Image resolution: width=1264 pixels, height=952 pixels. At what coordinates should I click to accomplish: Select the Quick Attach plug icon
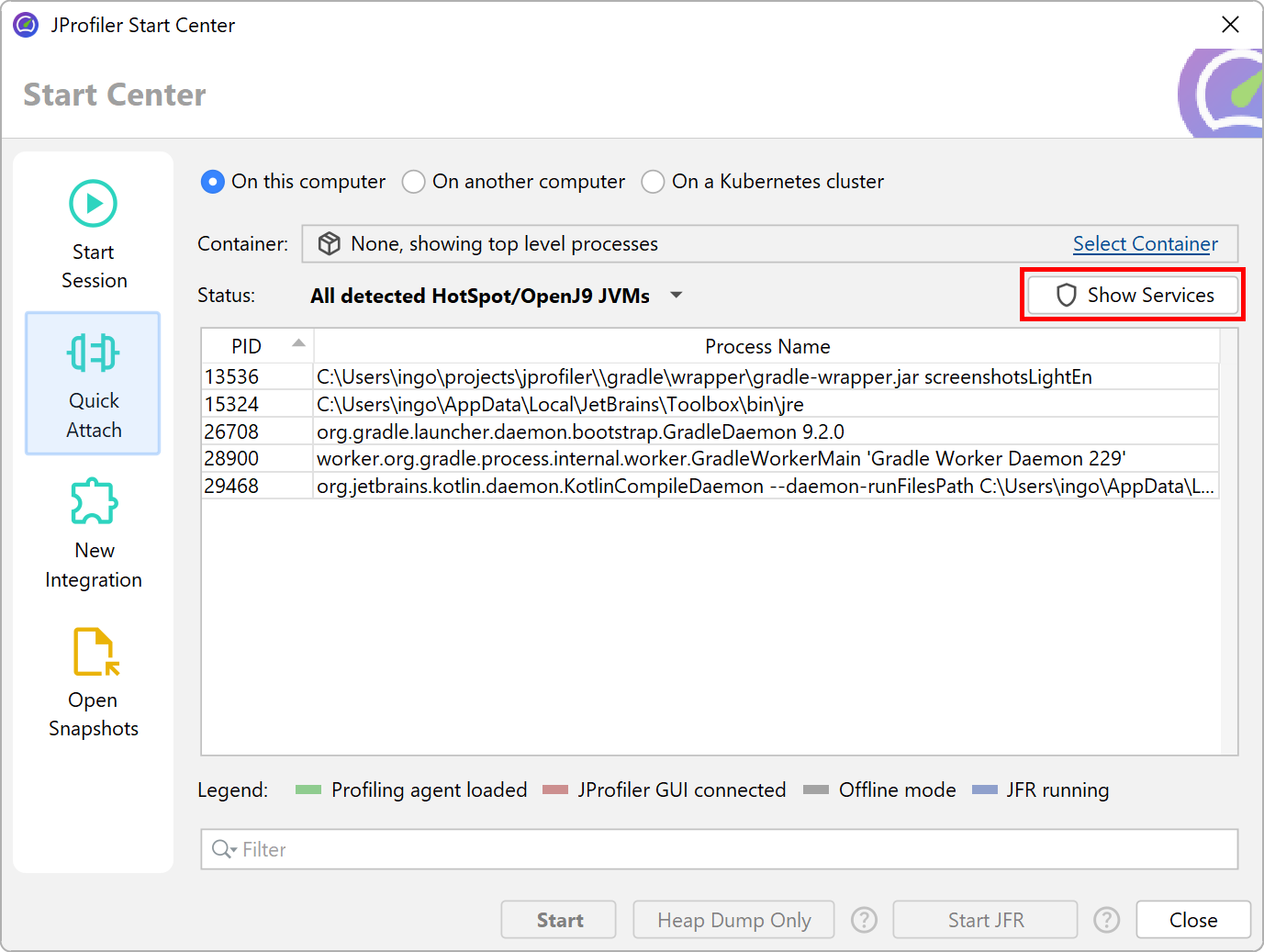(94, 353)
